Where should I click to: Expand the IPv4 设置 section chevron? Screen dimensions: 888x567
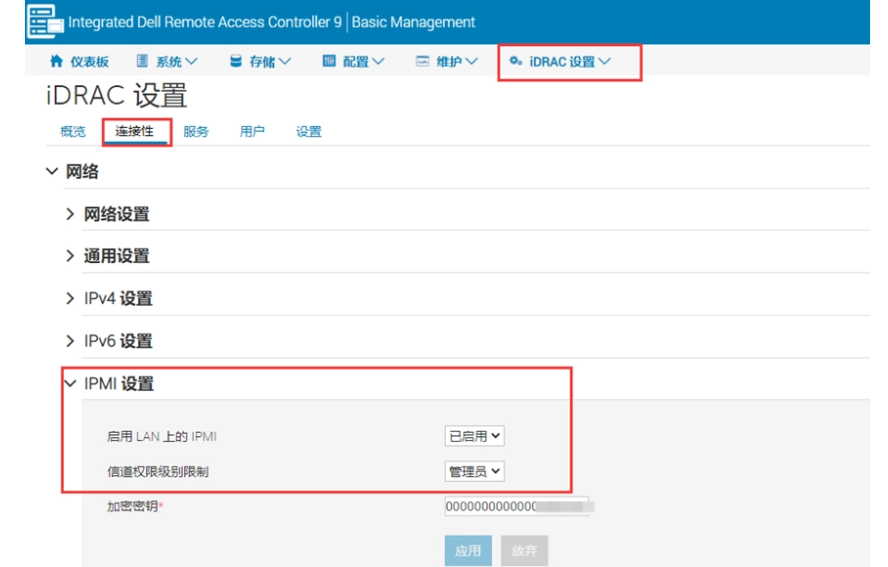tap(70, 299)
